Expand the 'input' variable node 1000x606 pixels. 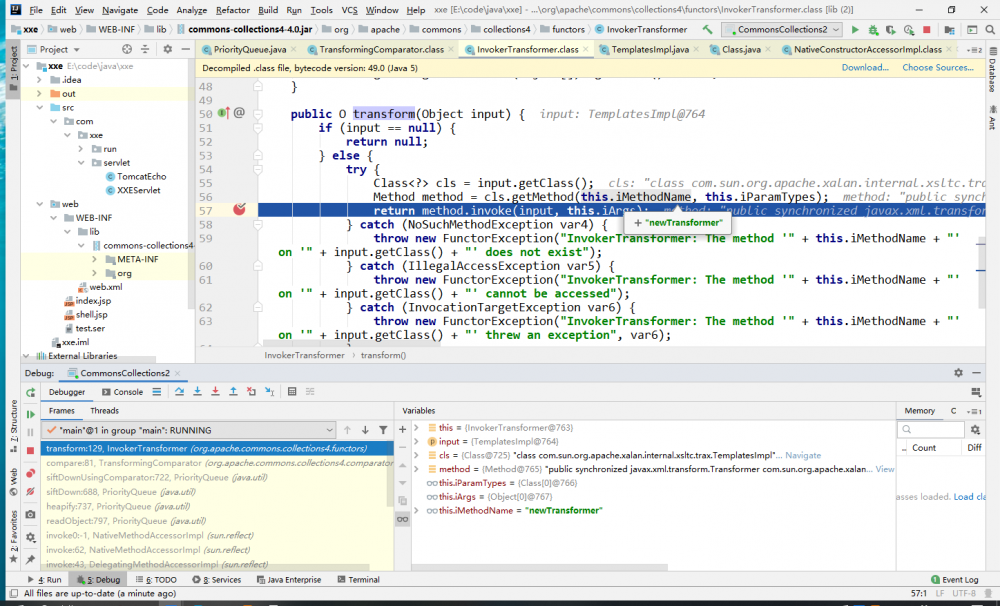coord(418,441)
